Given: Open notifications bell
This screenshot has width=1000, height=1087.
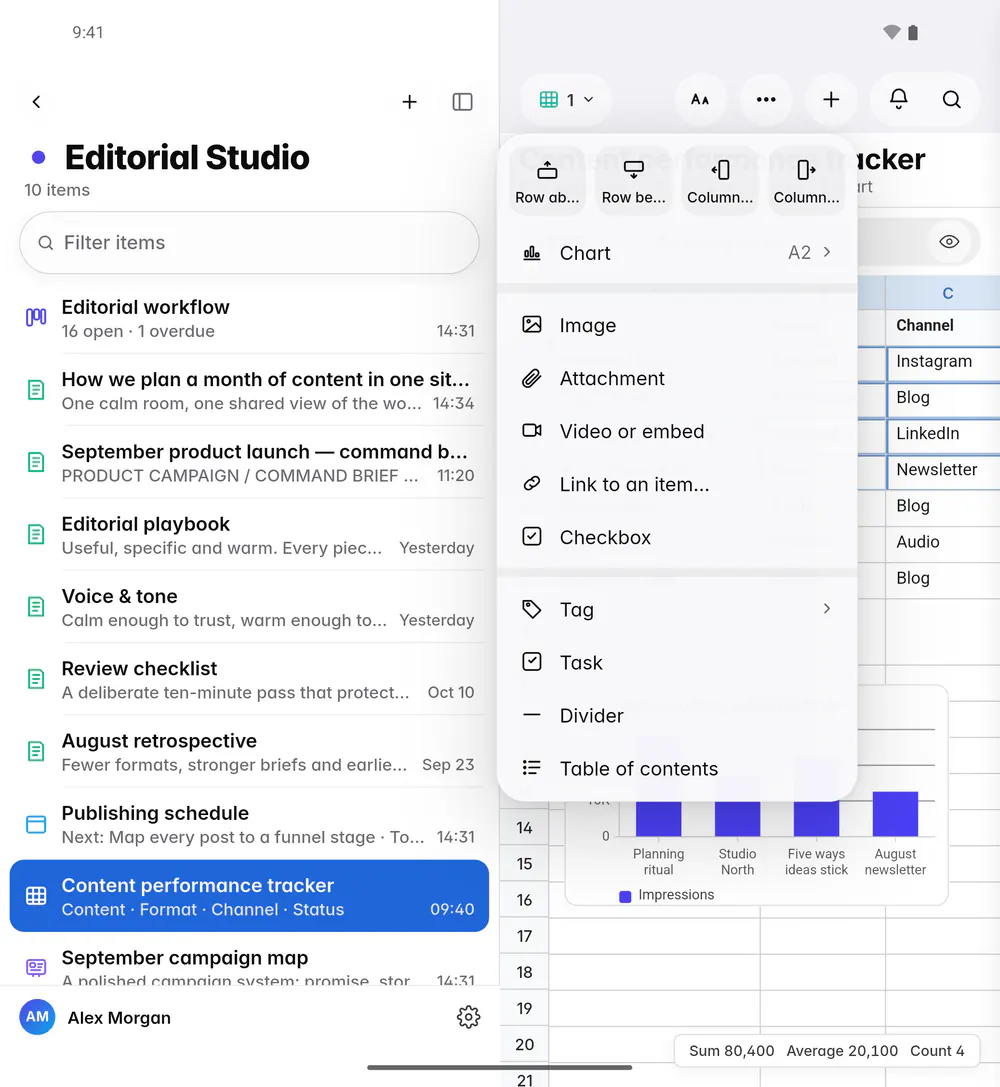Looking at the screenshot, I should click(898, 100).
